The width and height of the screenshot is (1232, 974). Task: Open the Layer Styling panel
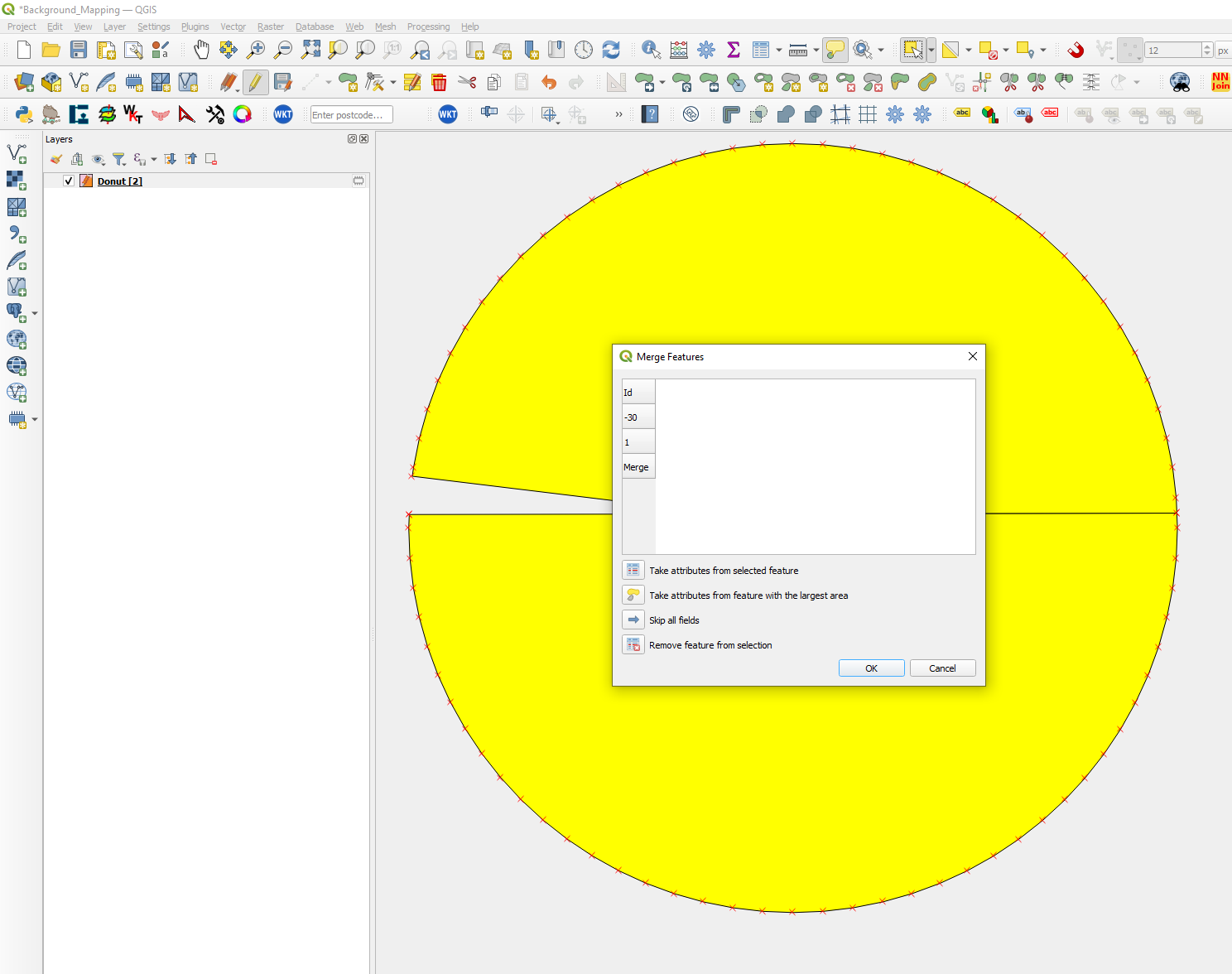pos(55,158)
